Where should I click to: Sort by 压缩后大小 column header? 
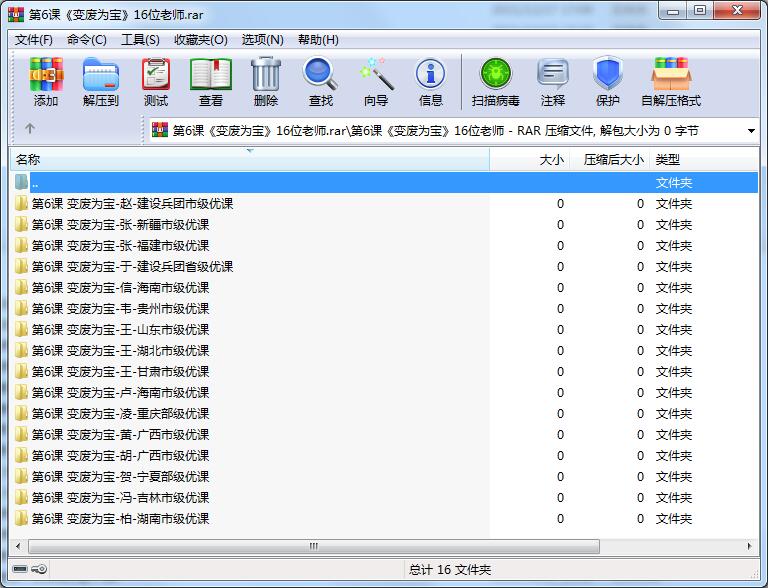click(x=610, y=159)
